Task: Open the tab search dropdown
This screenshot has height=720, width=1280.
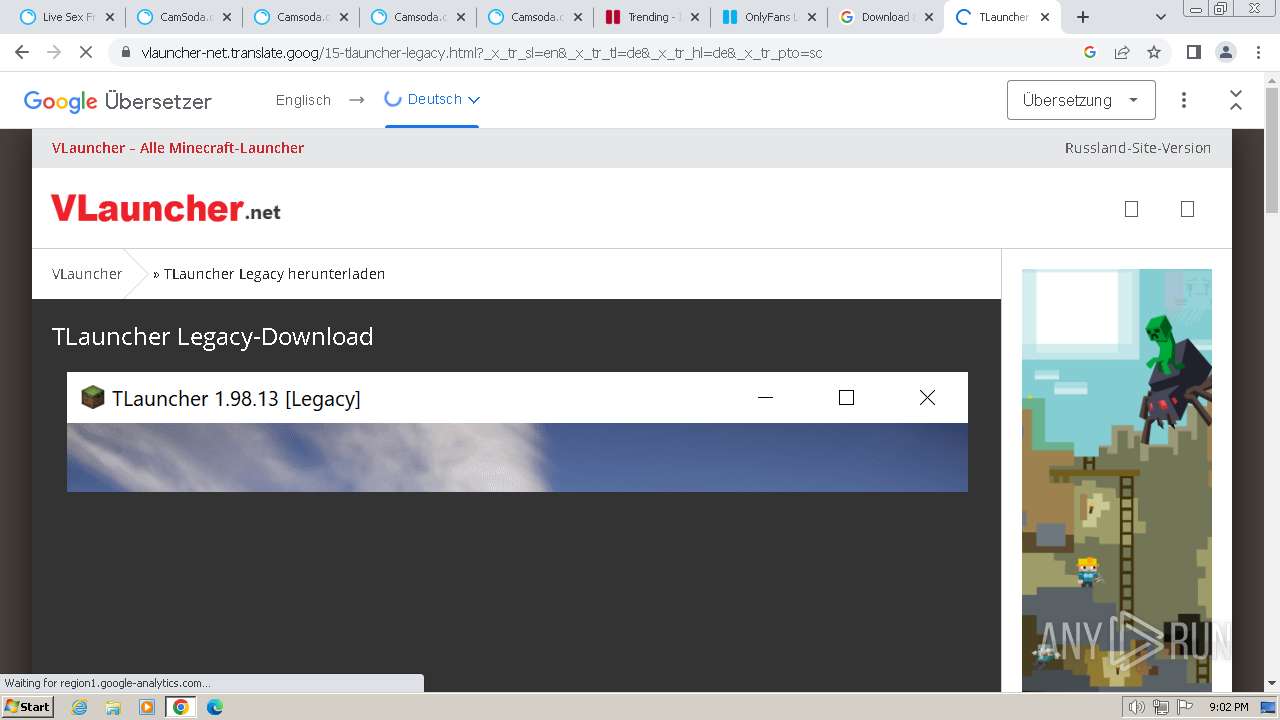Action: click(x=1161, y=17)
